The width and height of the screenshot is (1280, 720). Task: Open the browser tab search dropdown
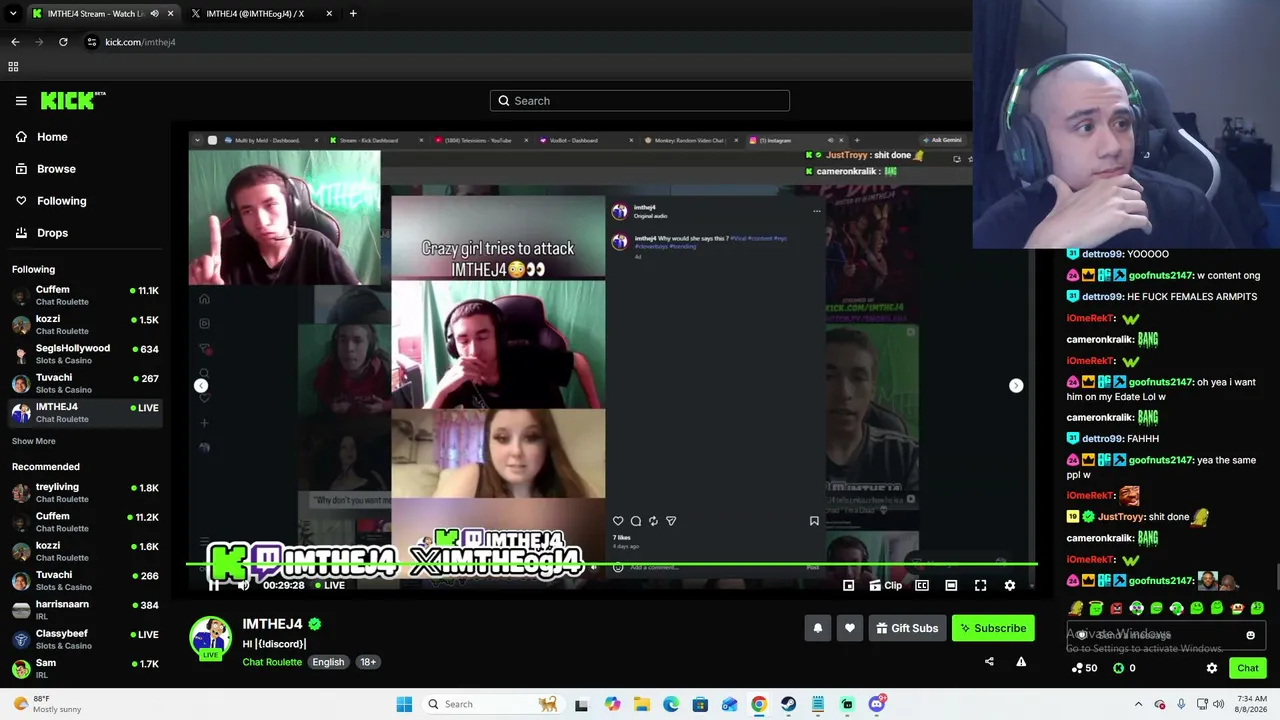coord(13,13)
